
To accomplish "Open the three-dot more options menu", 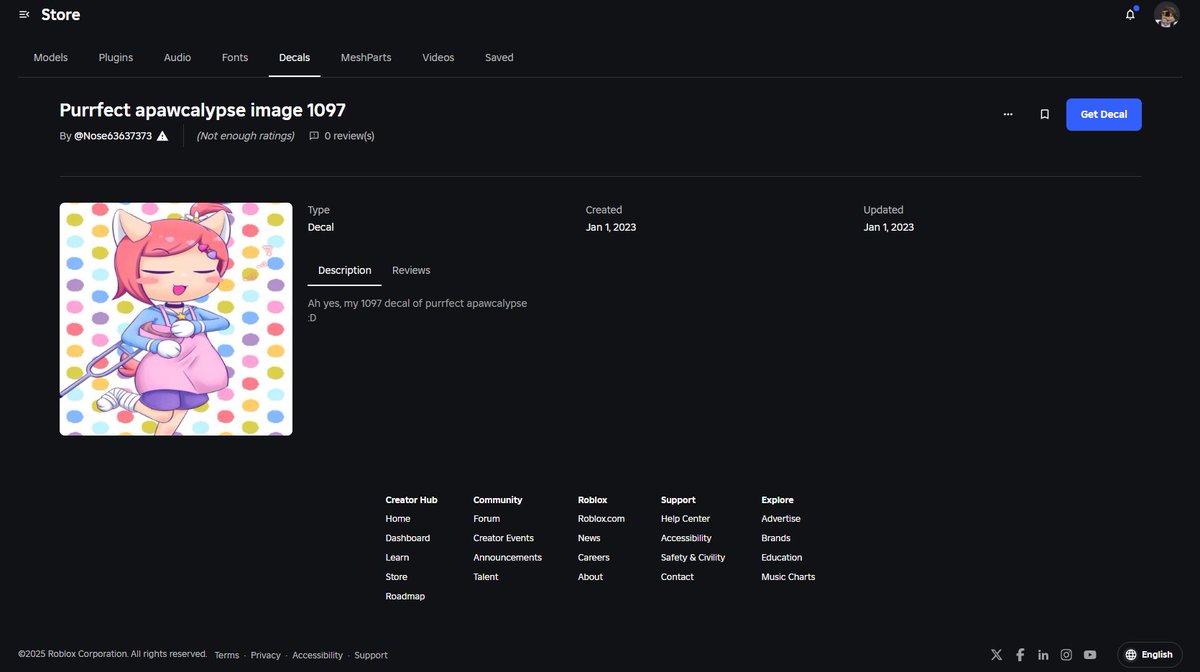I will pos(1007,114).
